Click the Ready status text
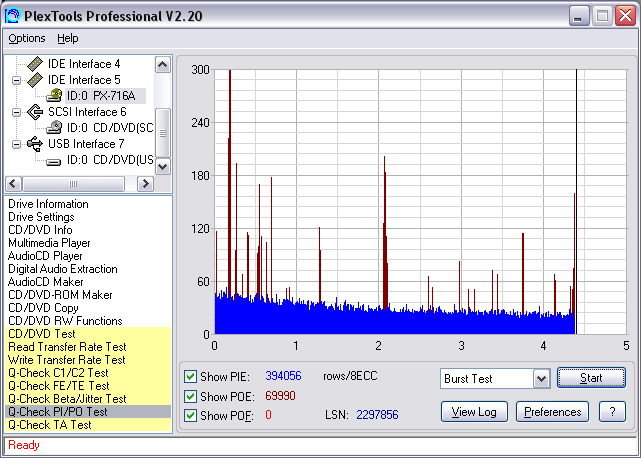The image size is (641, 458). [x=24, y=445]
